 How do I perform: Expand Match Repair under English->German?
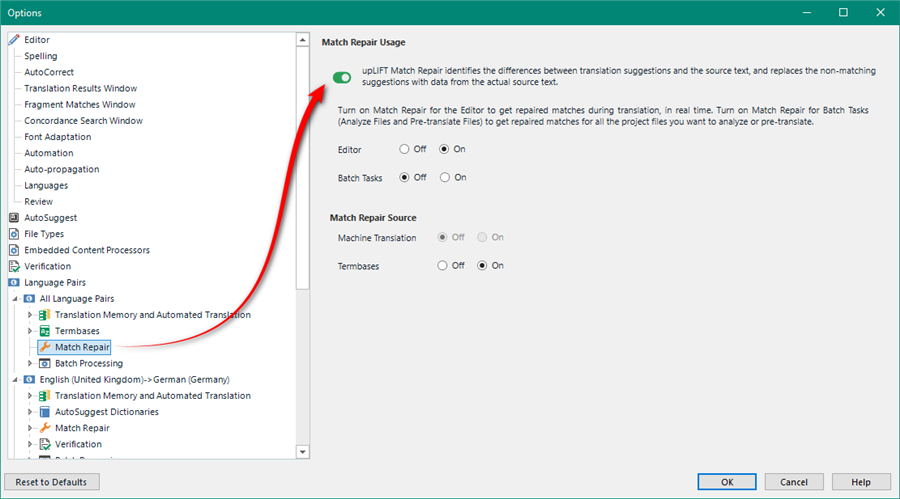pyautogui.click(x=30, y=428)
